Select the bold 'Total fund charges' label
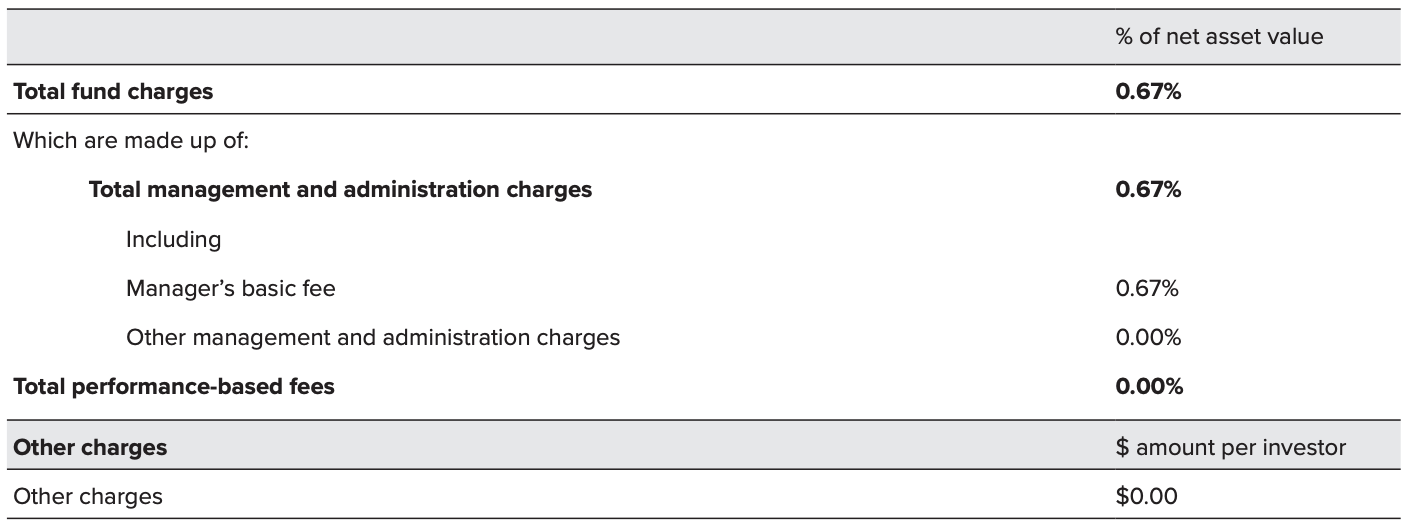This screenshot has width=1408, height=526. click(x=113, y=92)
